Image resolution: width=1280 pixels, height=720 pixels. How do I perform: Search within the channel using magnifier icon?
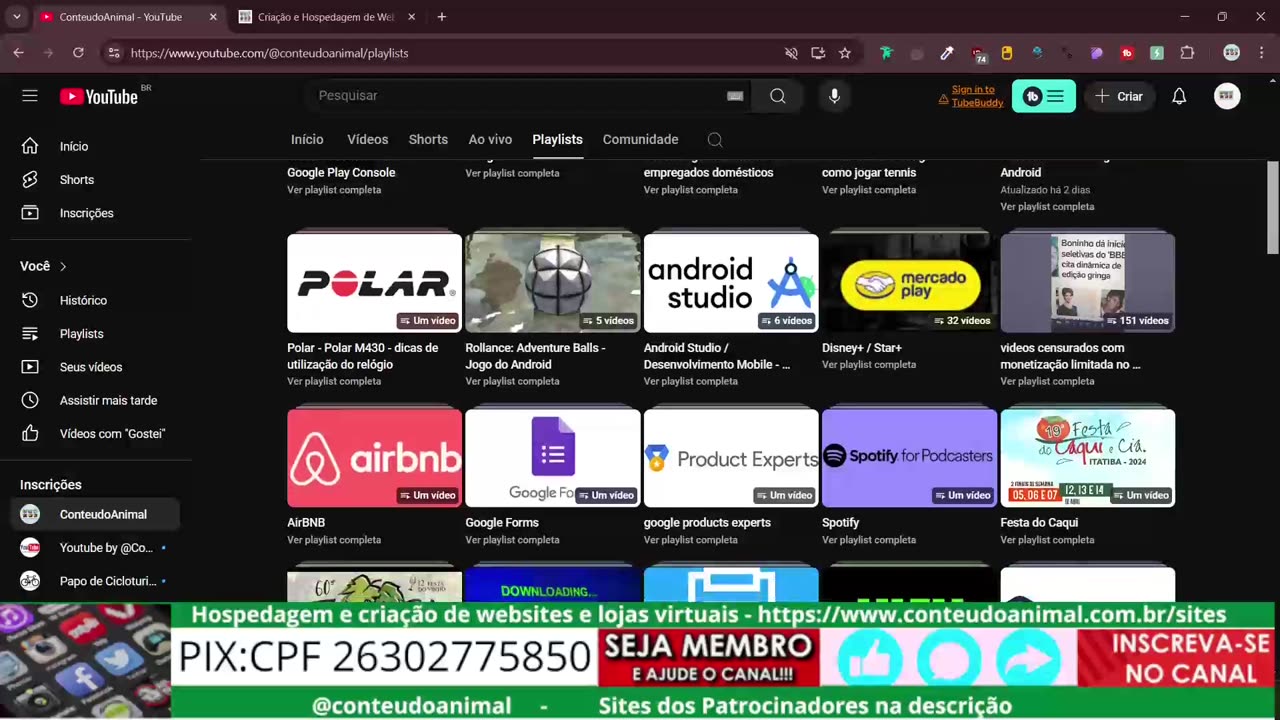click(x=715, y=140)
